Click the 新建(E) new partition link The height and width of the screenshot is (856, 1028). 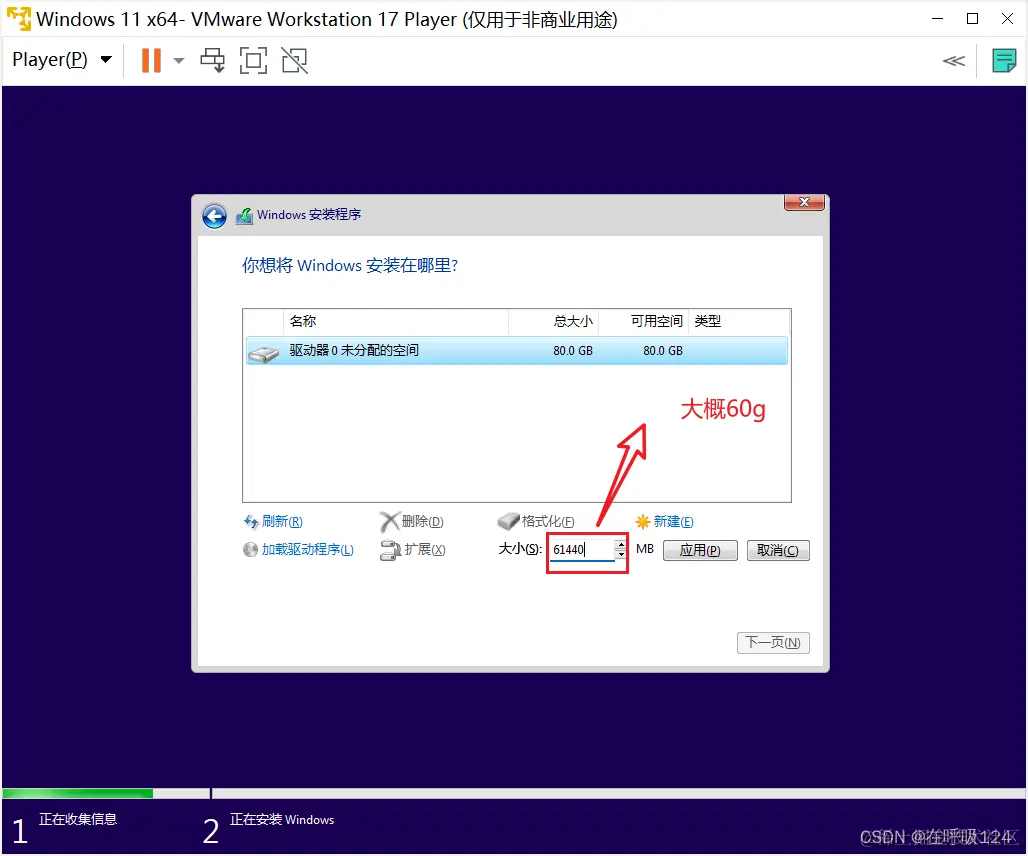(673, 522)
